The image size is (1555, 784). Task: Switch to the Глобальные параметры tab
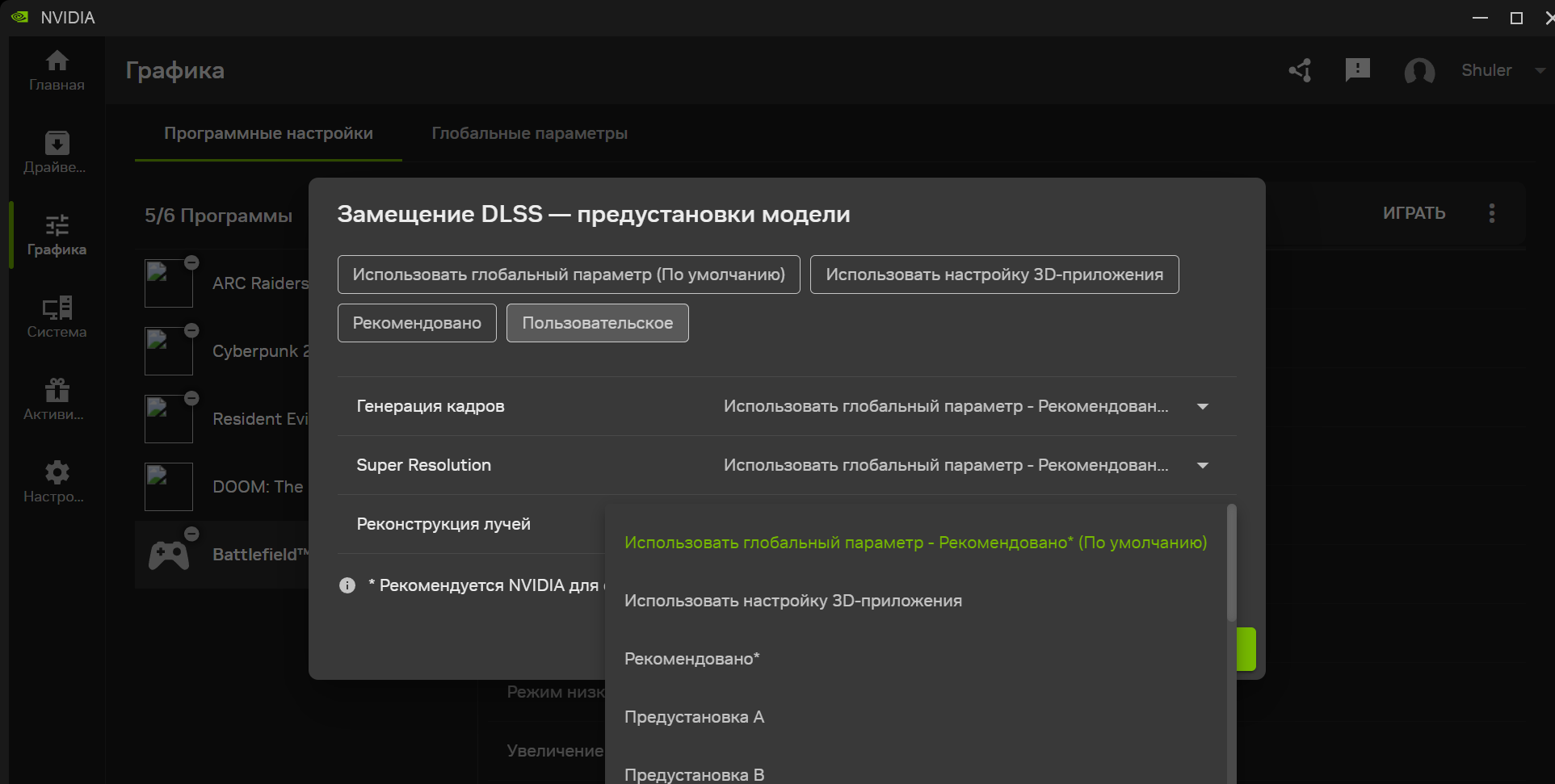[x=530, y=133]
